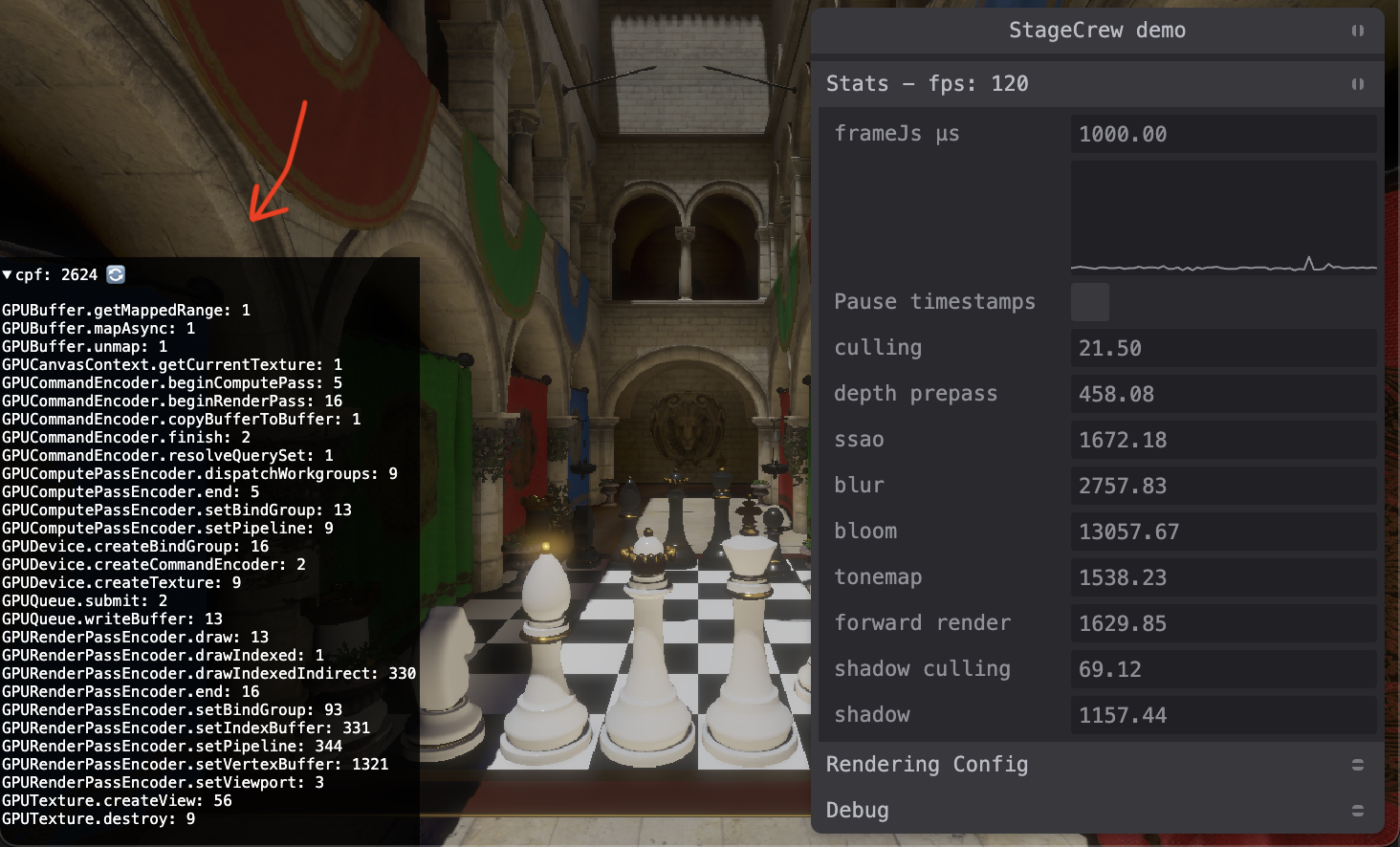This screenshot has width=1400, height=847.
Task: Click the GPUCommandEncoder.beginComputePass: 5 line
Action: coord(171,382)
